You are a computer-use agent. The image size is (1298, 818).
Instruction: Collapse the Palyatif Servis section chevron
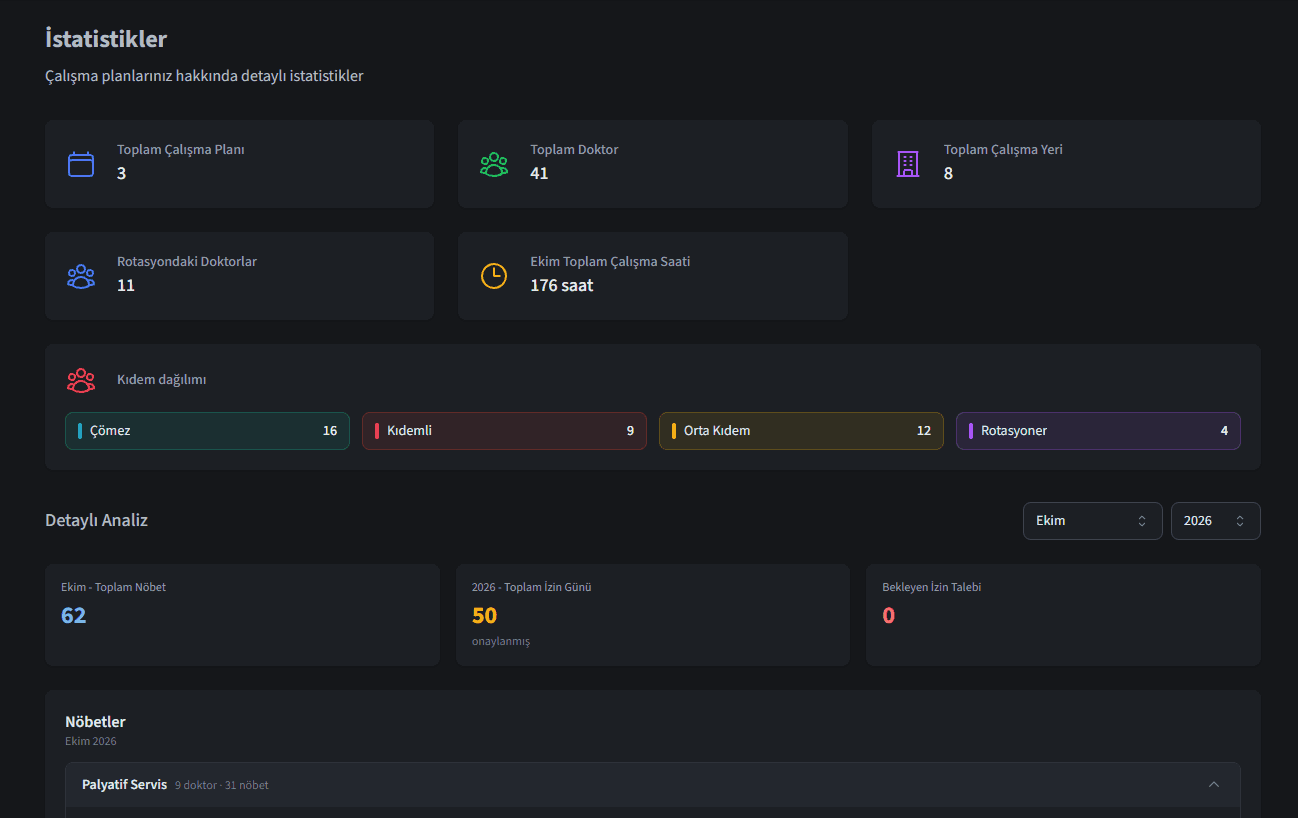coord(1214,785)
